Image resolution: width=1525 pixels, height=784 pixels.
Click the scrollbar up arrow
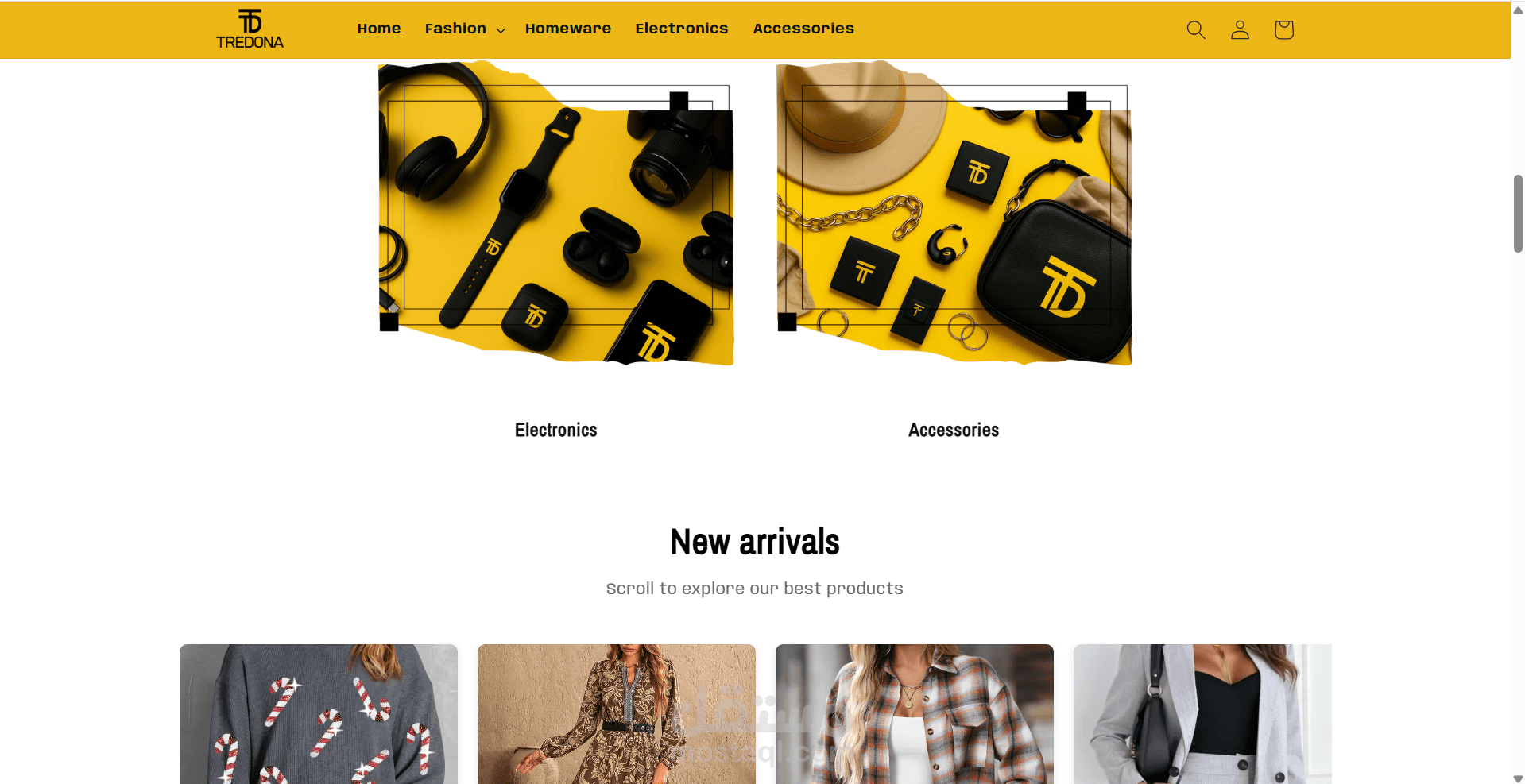[x=1518, y=10]
